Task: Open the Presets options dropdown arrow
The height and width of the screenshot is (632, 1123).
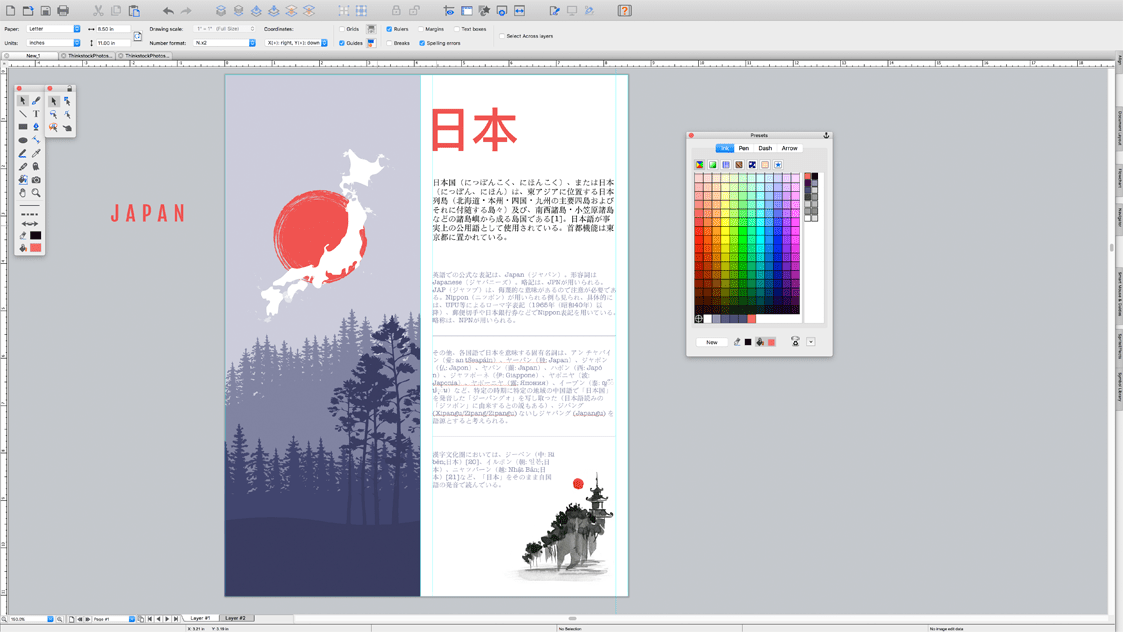Action: click(811, 343)
